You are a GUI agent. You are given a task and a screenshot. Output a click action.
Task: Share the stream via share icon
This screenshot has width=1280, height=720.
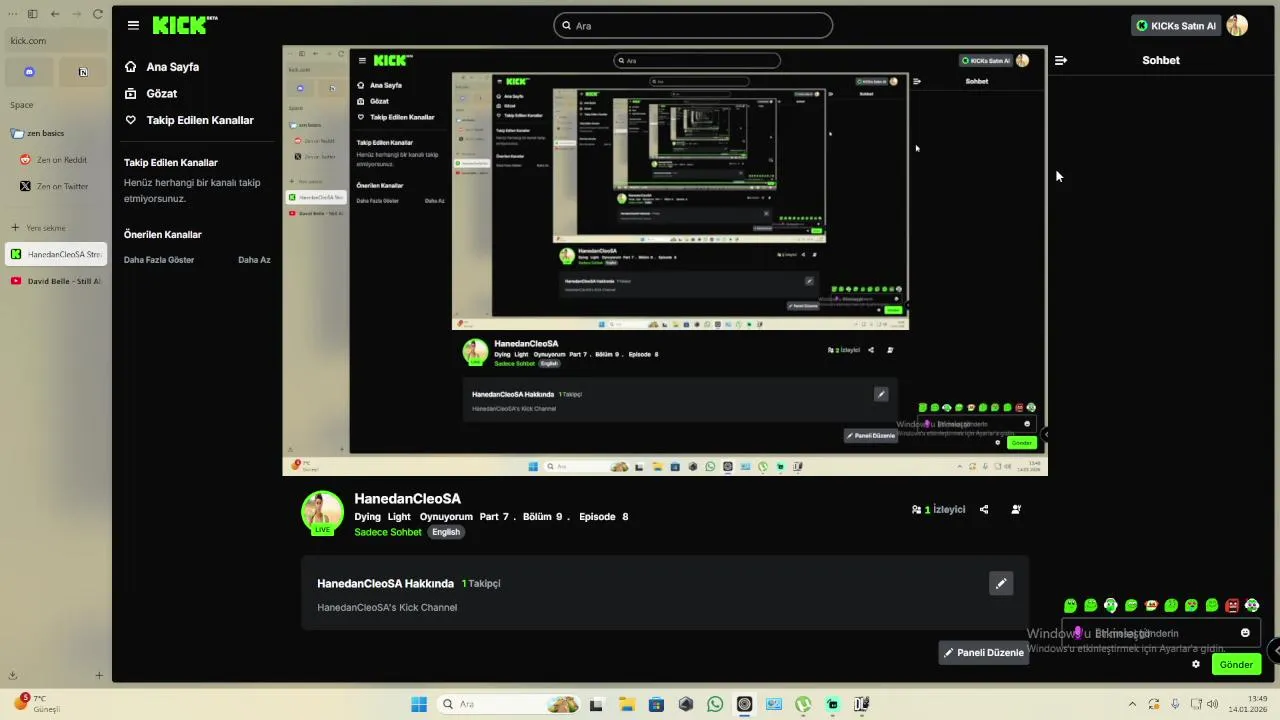click(984, 509)
